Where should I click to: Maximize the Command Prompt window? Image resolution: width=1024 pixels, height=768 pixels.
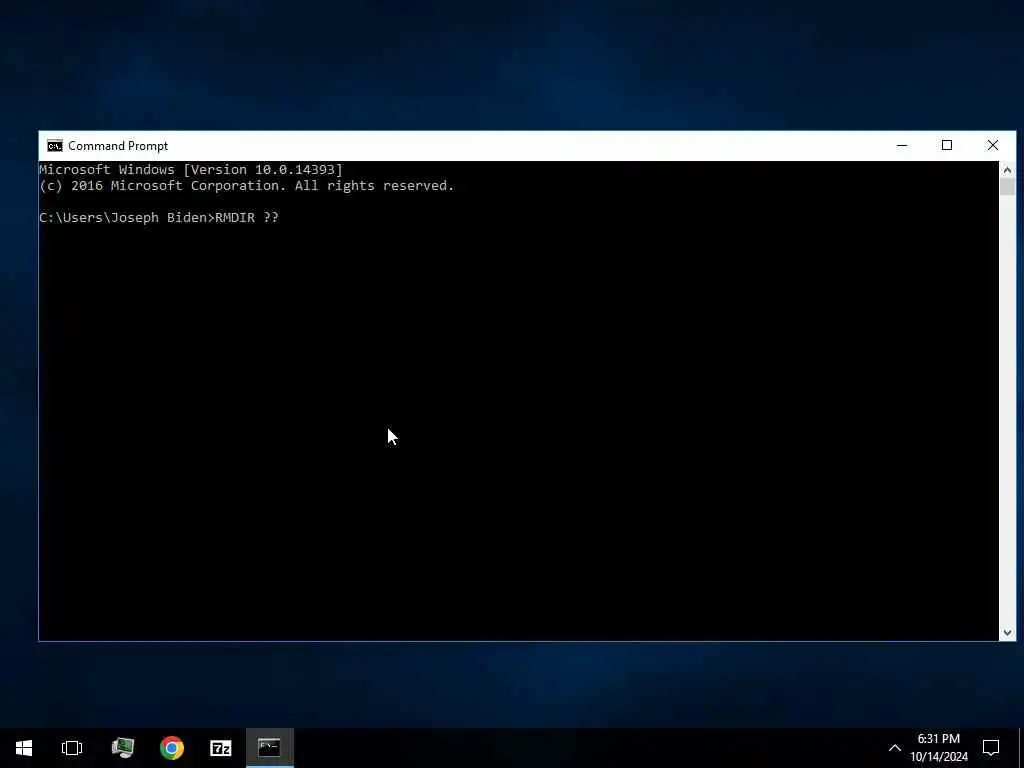(947, 146)
